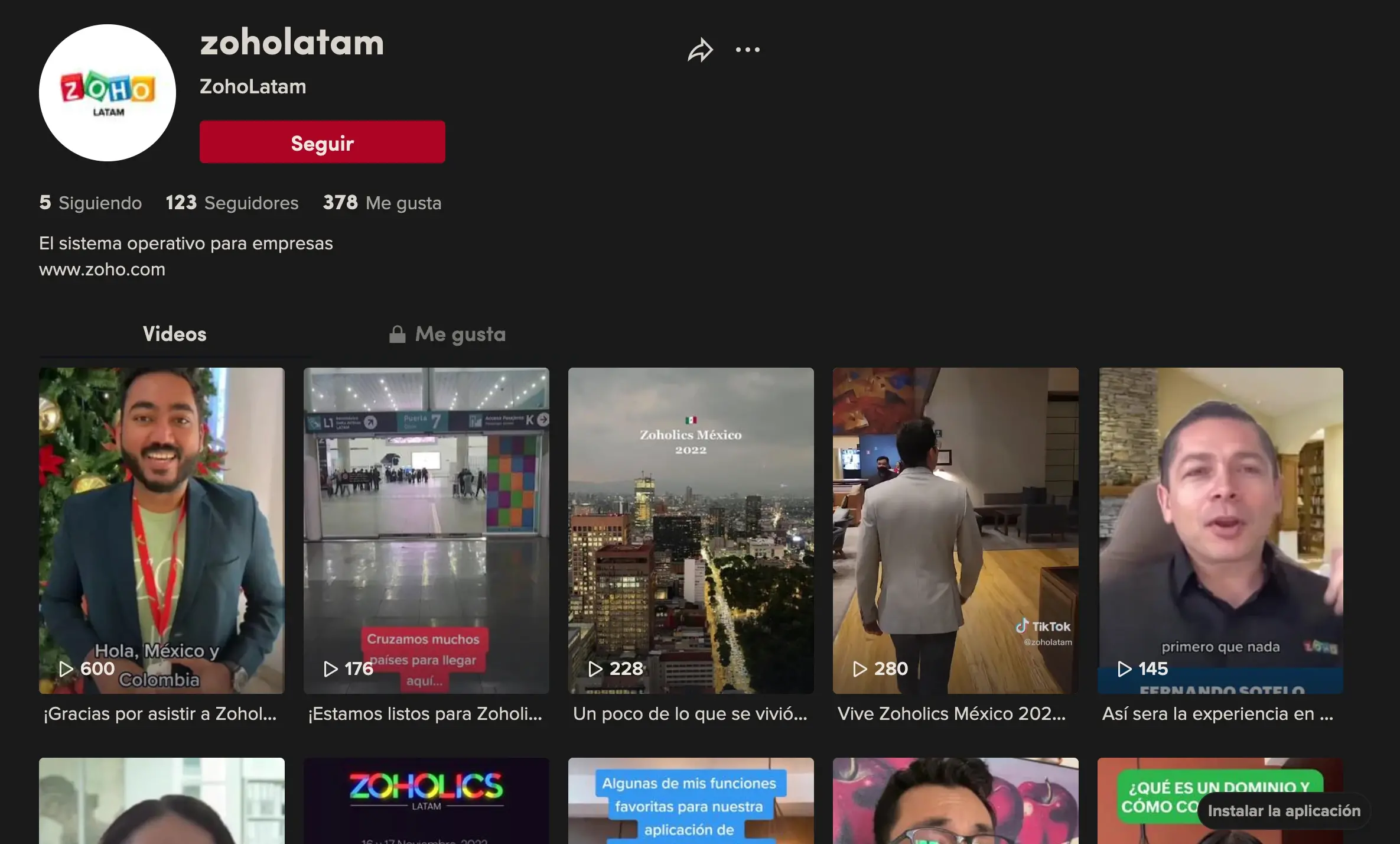Image resolution: width=1400 pixels, height=844 pixels.
Task: Click the share arrow icon
Action: (x=700, y=50)
